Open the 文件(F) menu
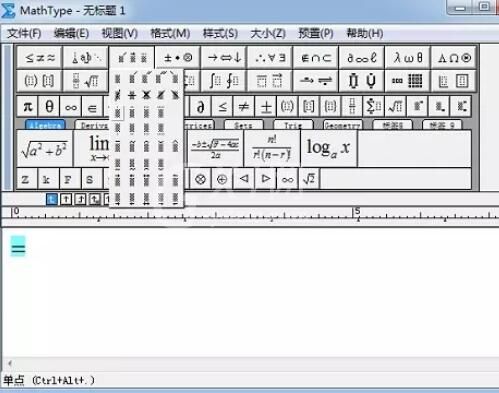 pos(24,33)
